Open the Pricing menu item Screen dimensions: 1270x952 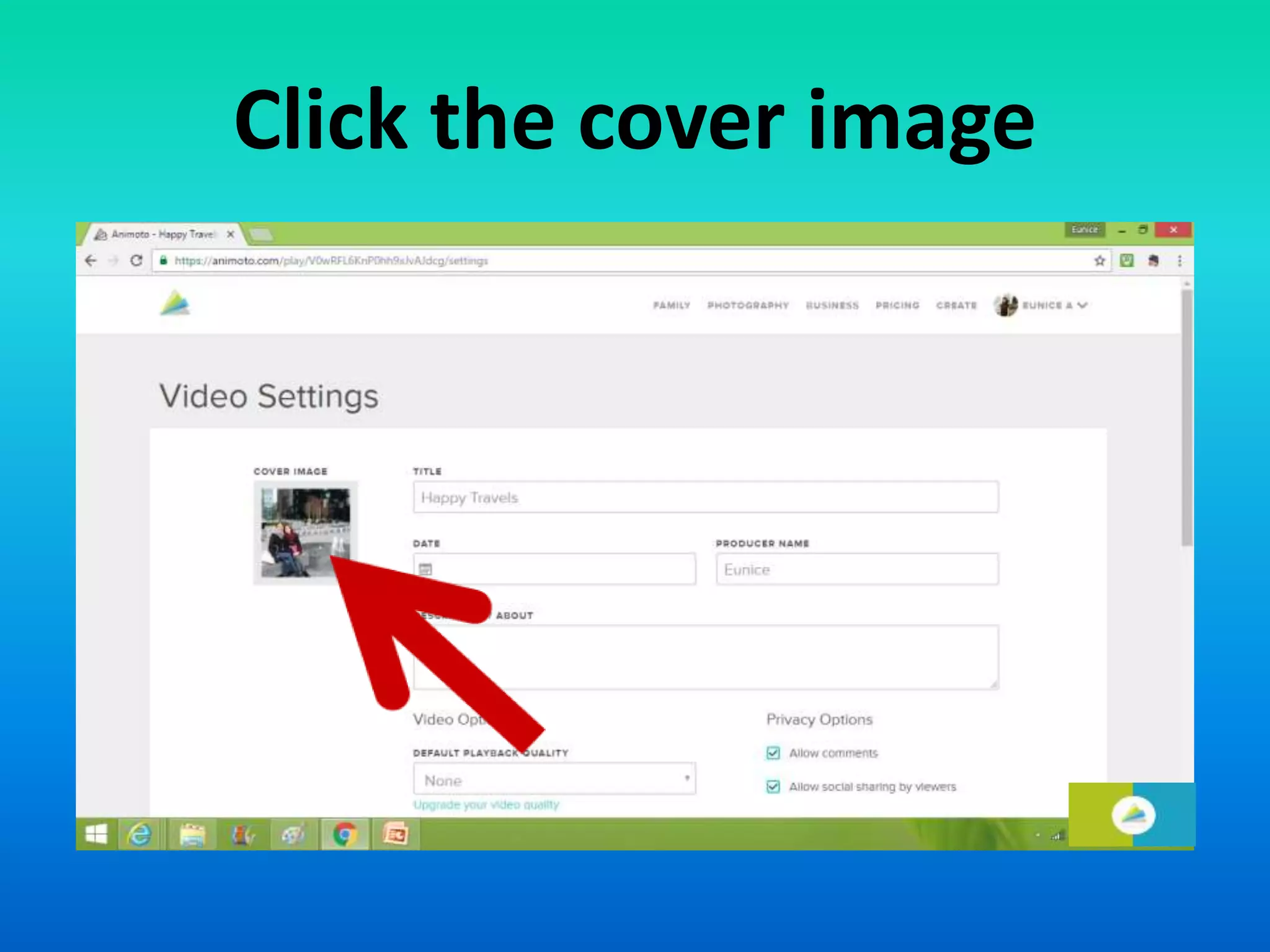tap(897, 306)
